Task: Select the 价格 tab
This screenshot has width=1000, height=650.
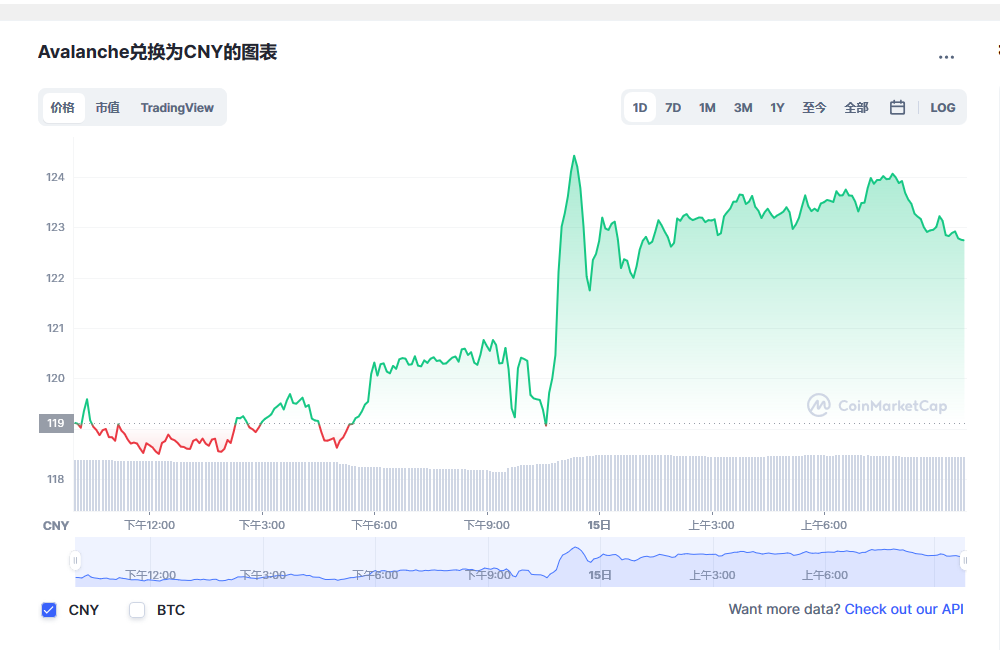Action: coord(63,107)
